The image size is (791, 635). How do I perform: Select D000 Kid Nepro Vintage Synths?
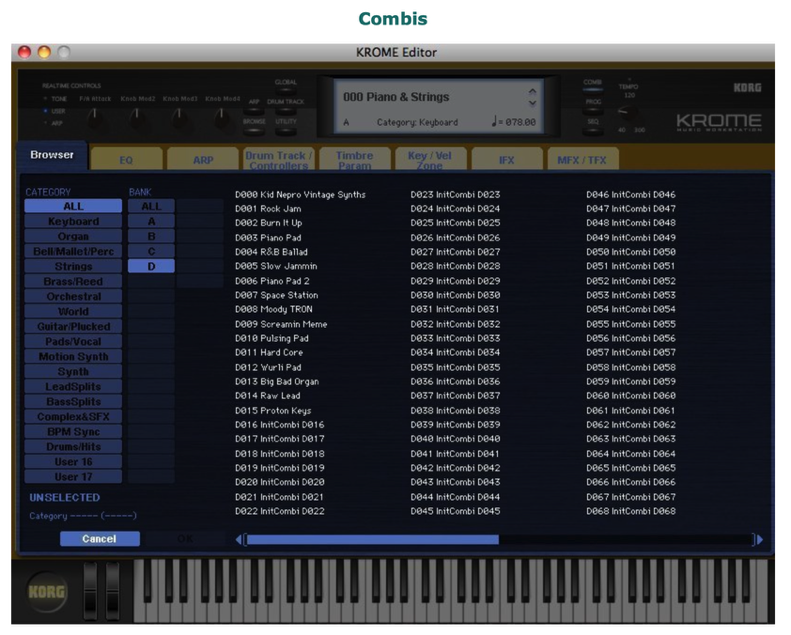[x=300, y=195]
